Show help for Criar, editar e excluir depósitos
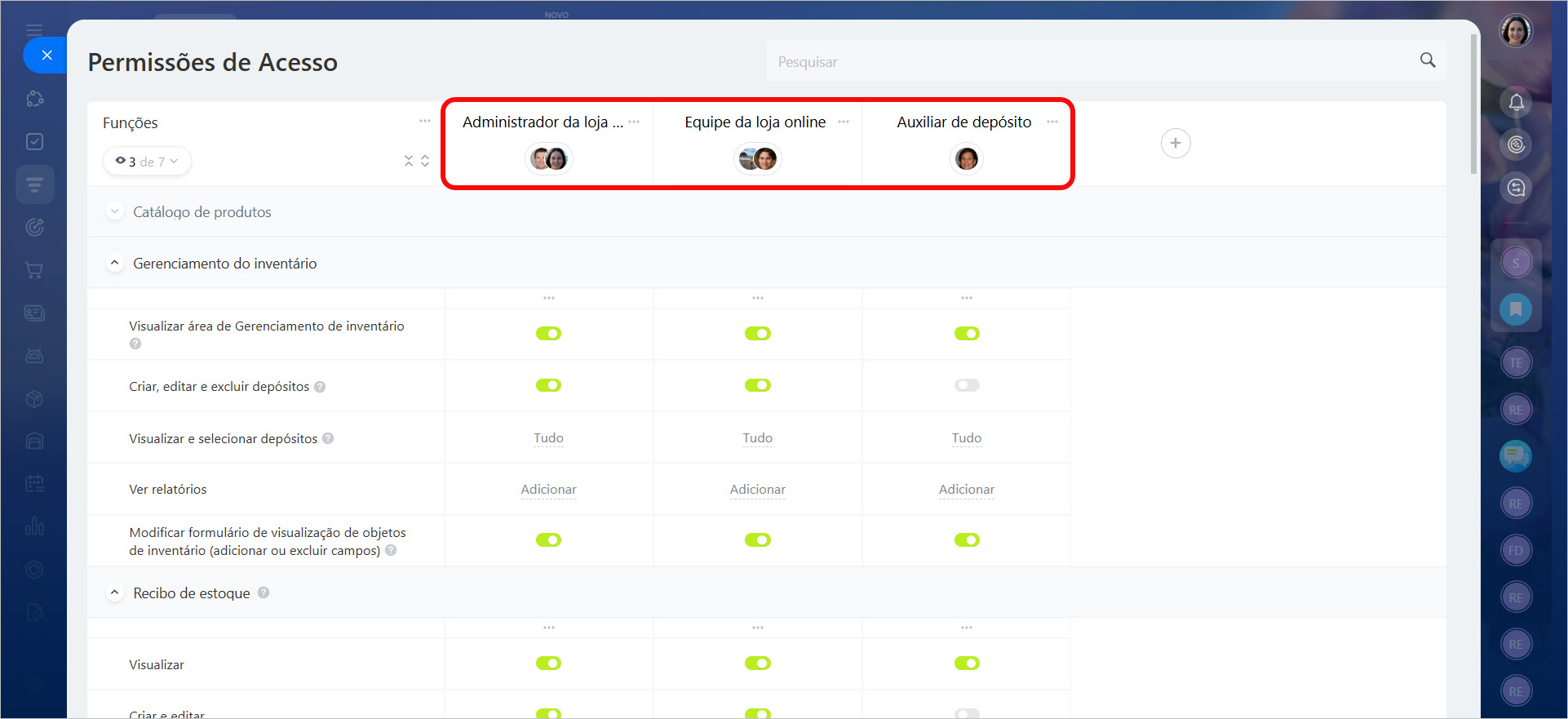 click(320, 387)
